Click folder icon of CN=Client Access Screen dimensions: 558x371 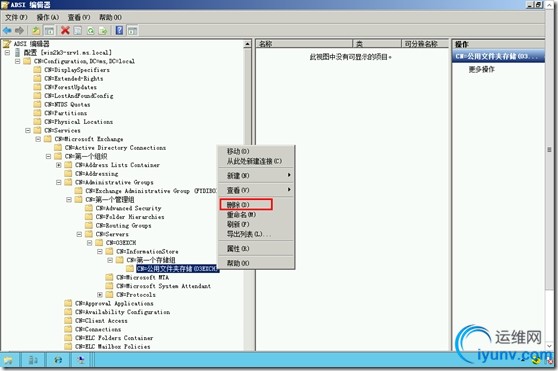68,320
